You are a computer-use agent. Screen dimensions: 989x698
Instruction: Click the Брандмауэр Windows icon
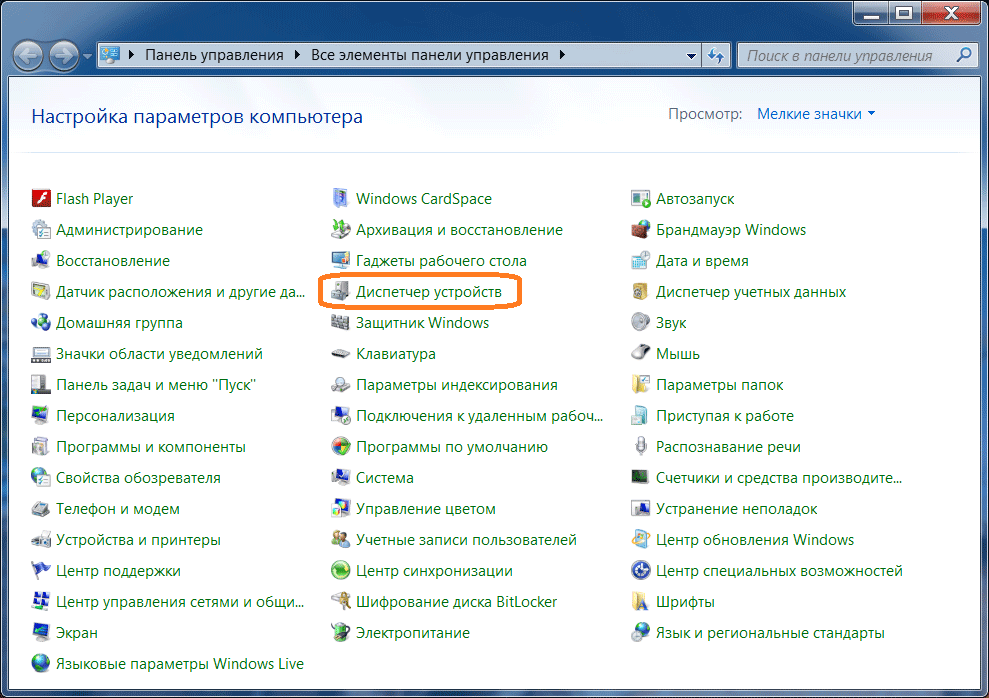[641, 230]
